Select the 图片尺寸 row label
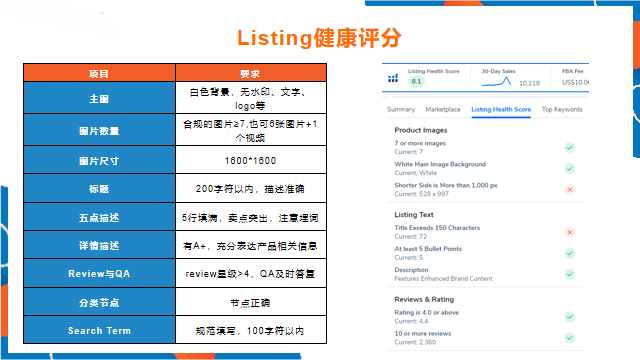 [99, 161]
